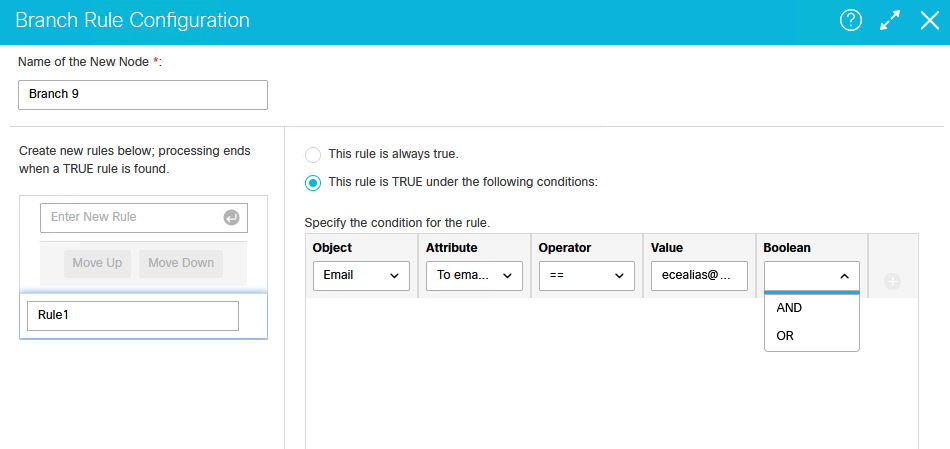Image resolution: width=950 pixels, height=449 pixels.
Task: Add condition row with plus icon
Action: pyautogui.click(x=892, y=281)
